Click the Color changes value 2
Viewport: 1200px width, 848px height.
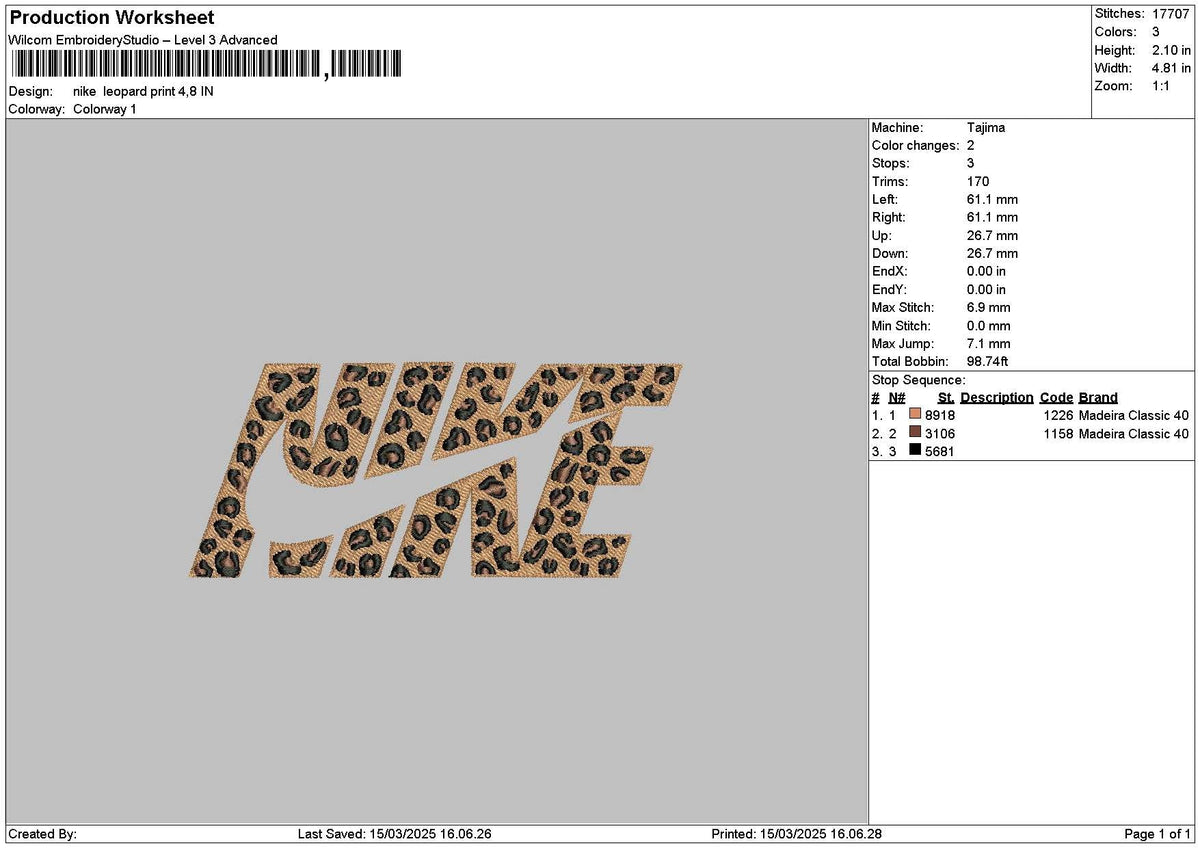(971, 145)
